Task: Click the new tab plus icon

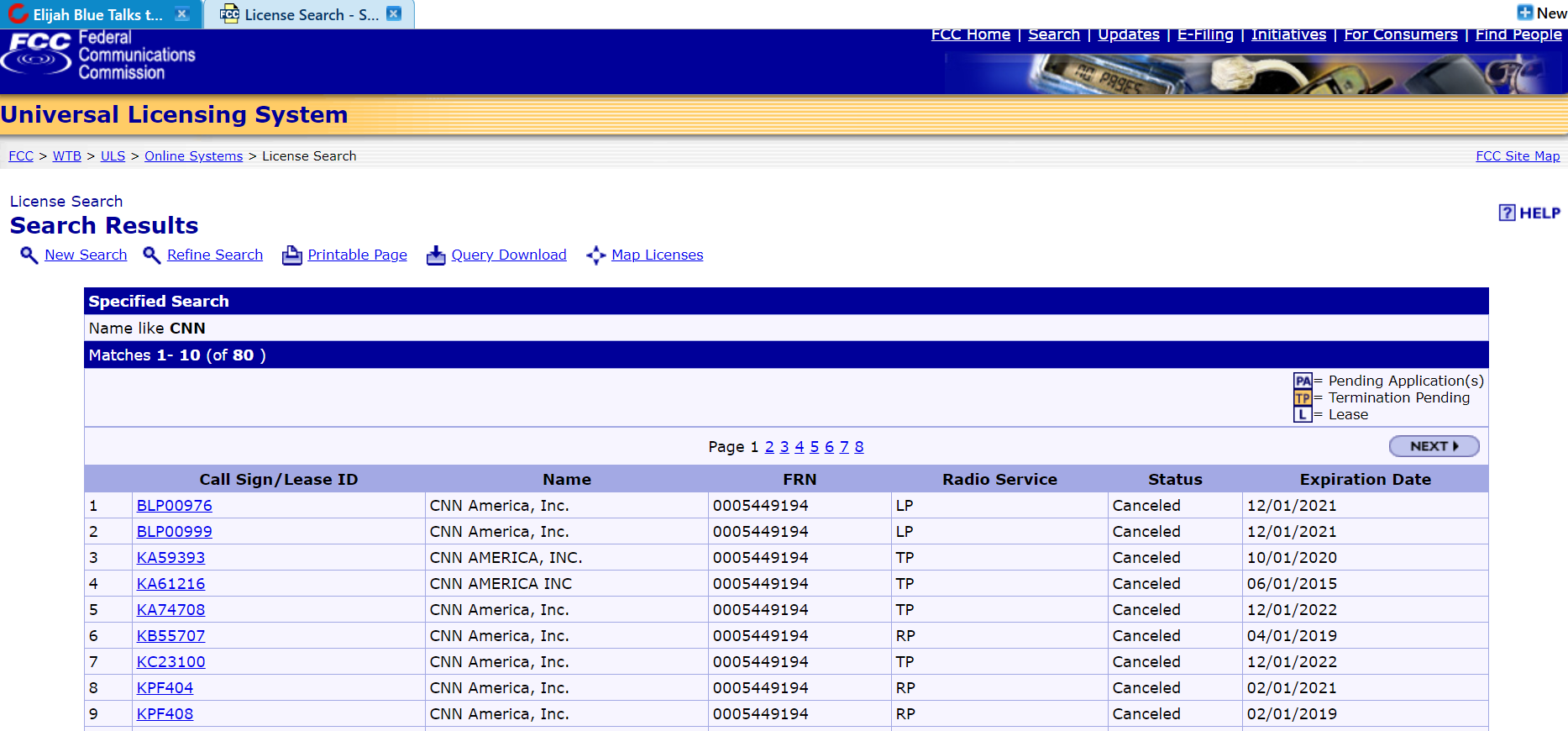Action: [1525, 13]
